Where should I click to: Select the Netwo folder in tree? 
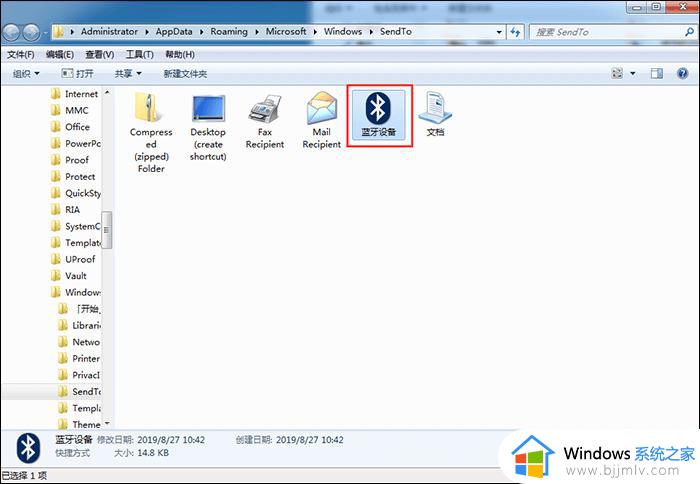point(79,342)
